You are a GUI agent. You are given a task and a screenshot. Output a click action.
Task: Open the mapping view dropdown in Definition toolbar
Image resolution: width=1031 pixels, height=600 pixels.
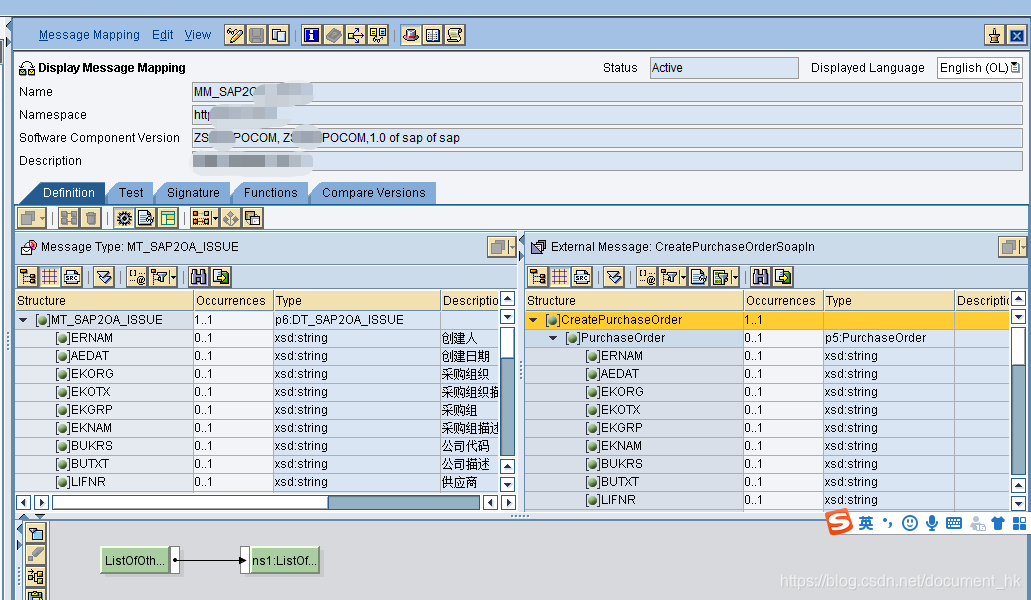coord(215,218)
